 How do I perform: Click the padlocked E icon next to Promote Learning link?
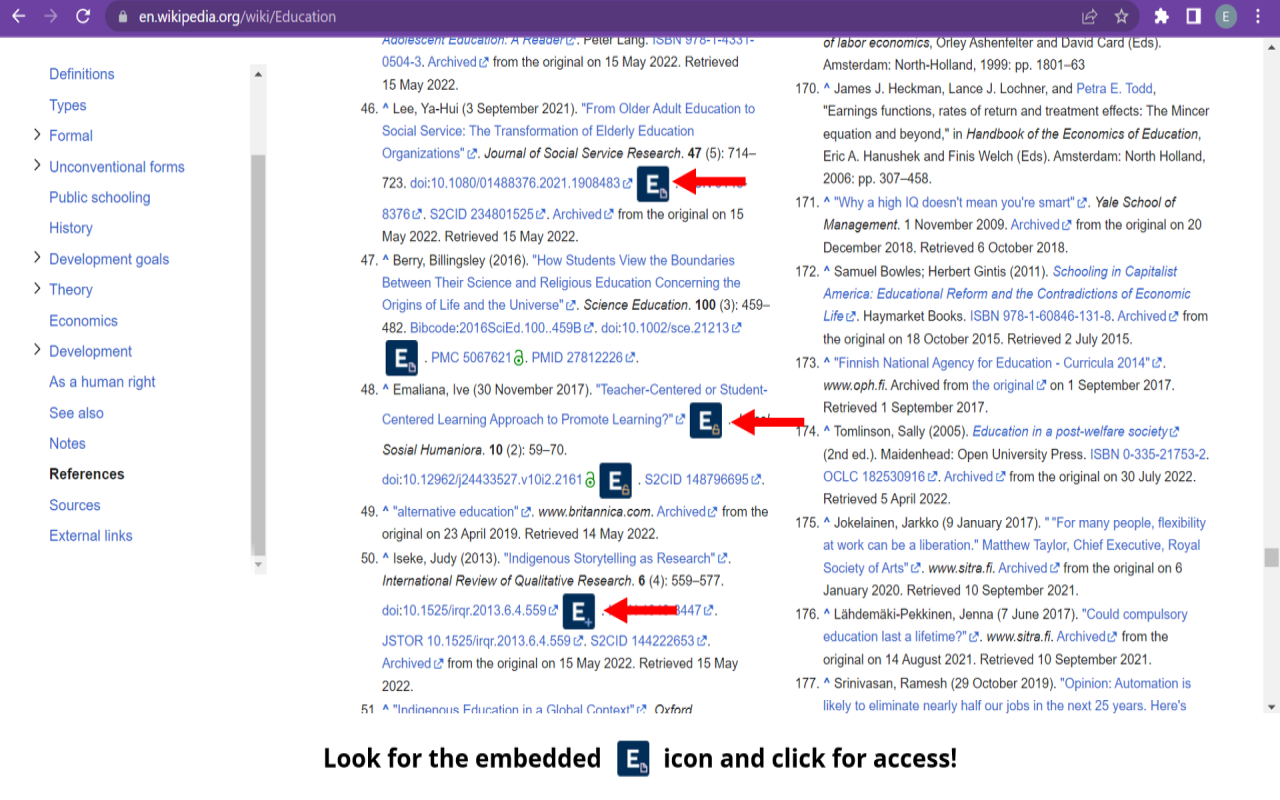(704, 420)
